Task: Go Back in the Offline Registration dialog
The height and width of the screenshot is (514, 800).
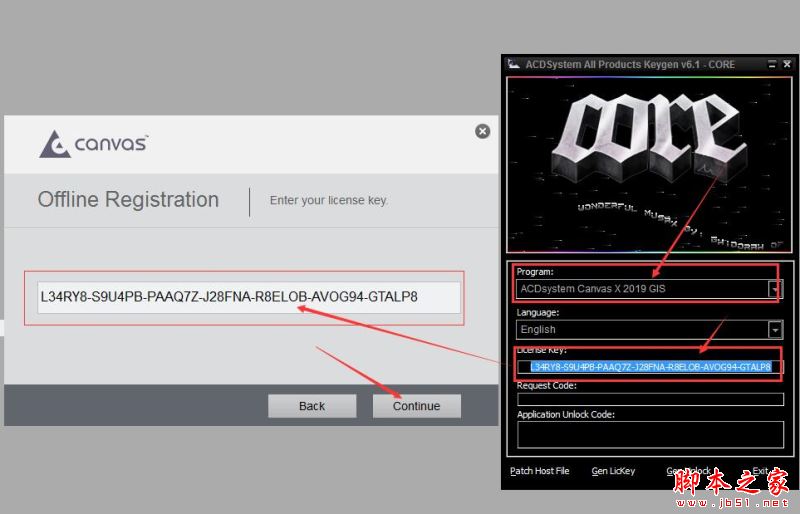Action: click(x=312, y=406)
